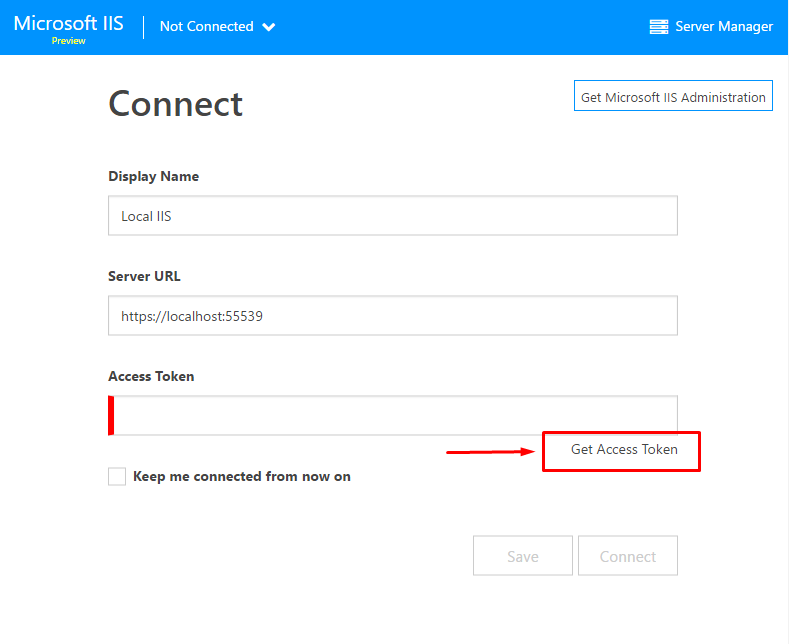Click the Keep me connected label text

[x=242, y=476]
